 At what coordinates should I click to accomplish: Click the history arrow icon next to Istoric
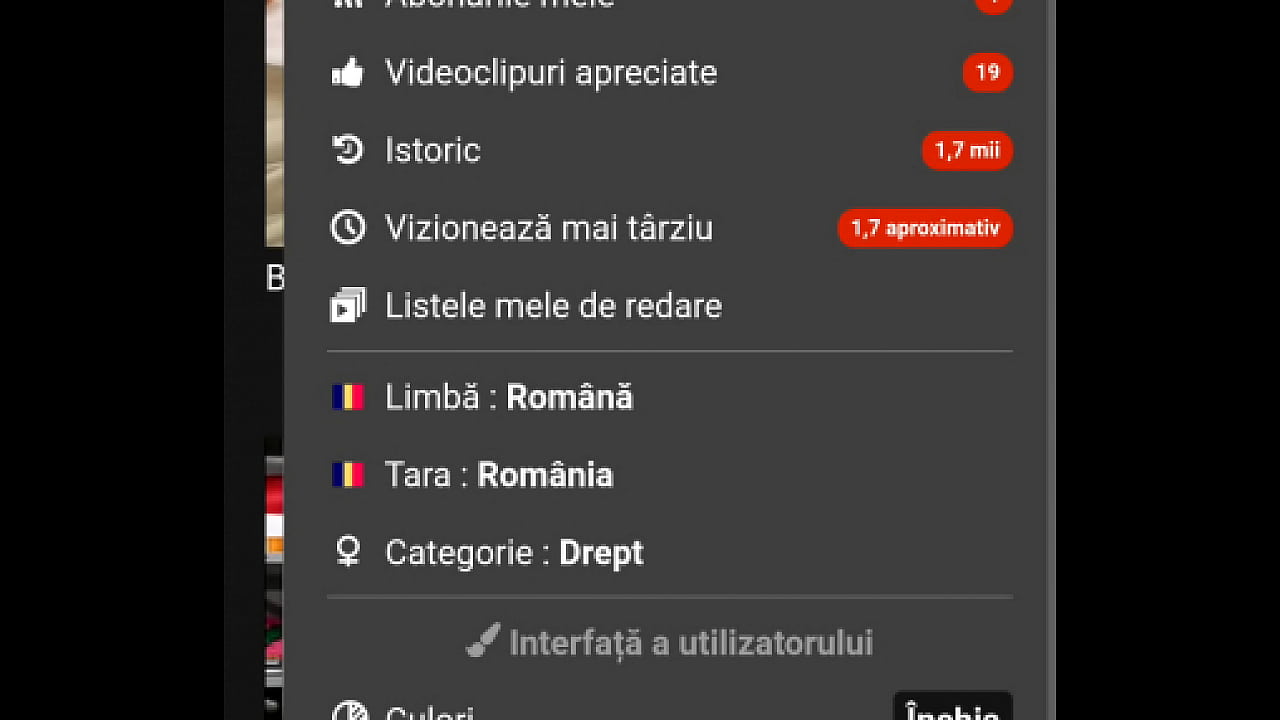(x=346, y=150)
